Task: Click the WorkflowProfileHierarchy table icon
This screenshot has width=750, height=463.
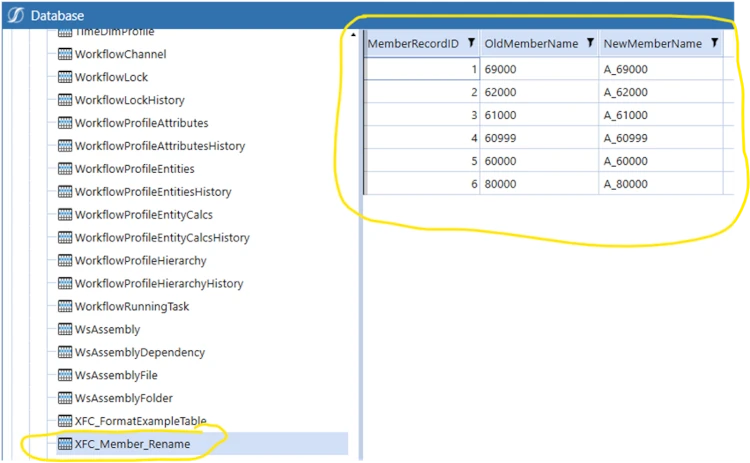Action: pyautogui.click(x=65, y=261)
